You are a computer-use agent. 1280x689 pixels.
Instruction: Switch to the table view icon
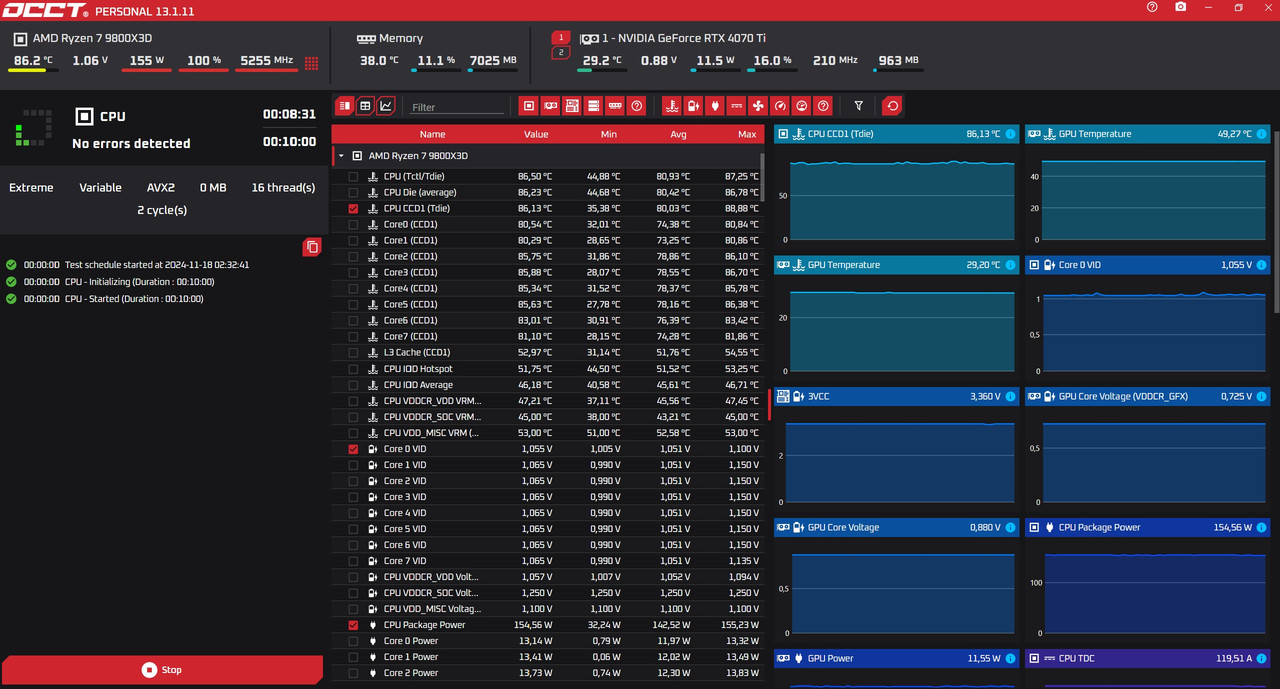[365, 105]
